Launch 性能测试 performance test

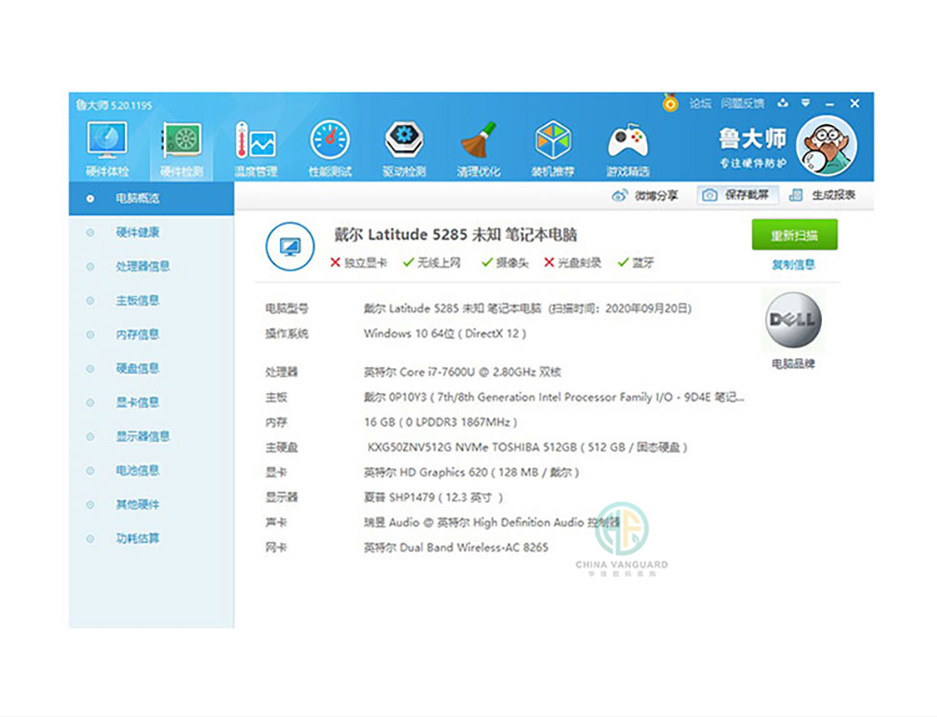[x=330, y=149]
